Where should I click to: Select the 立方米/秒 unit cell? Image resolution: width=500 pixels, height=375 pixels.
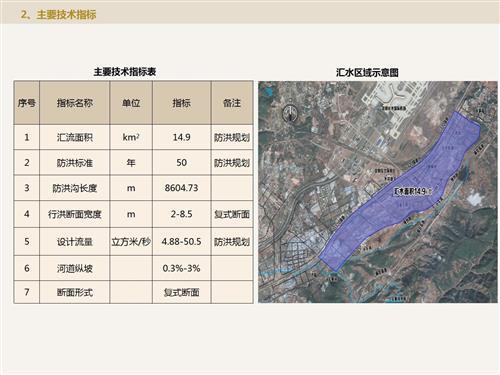coord(131,242)
